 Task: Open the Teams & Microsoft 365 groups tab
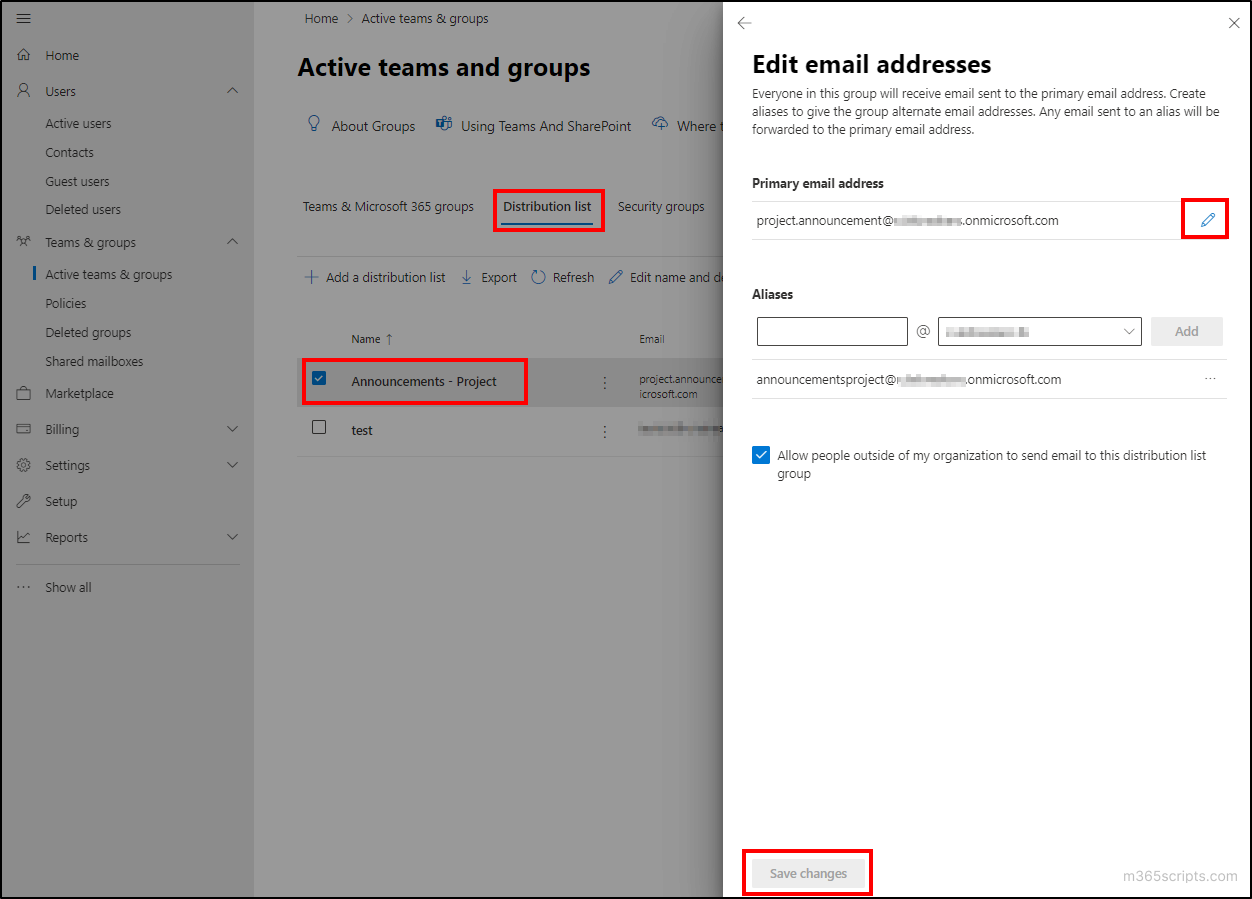coord(387,206)
